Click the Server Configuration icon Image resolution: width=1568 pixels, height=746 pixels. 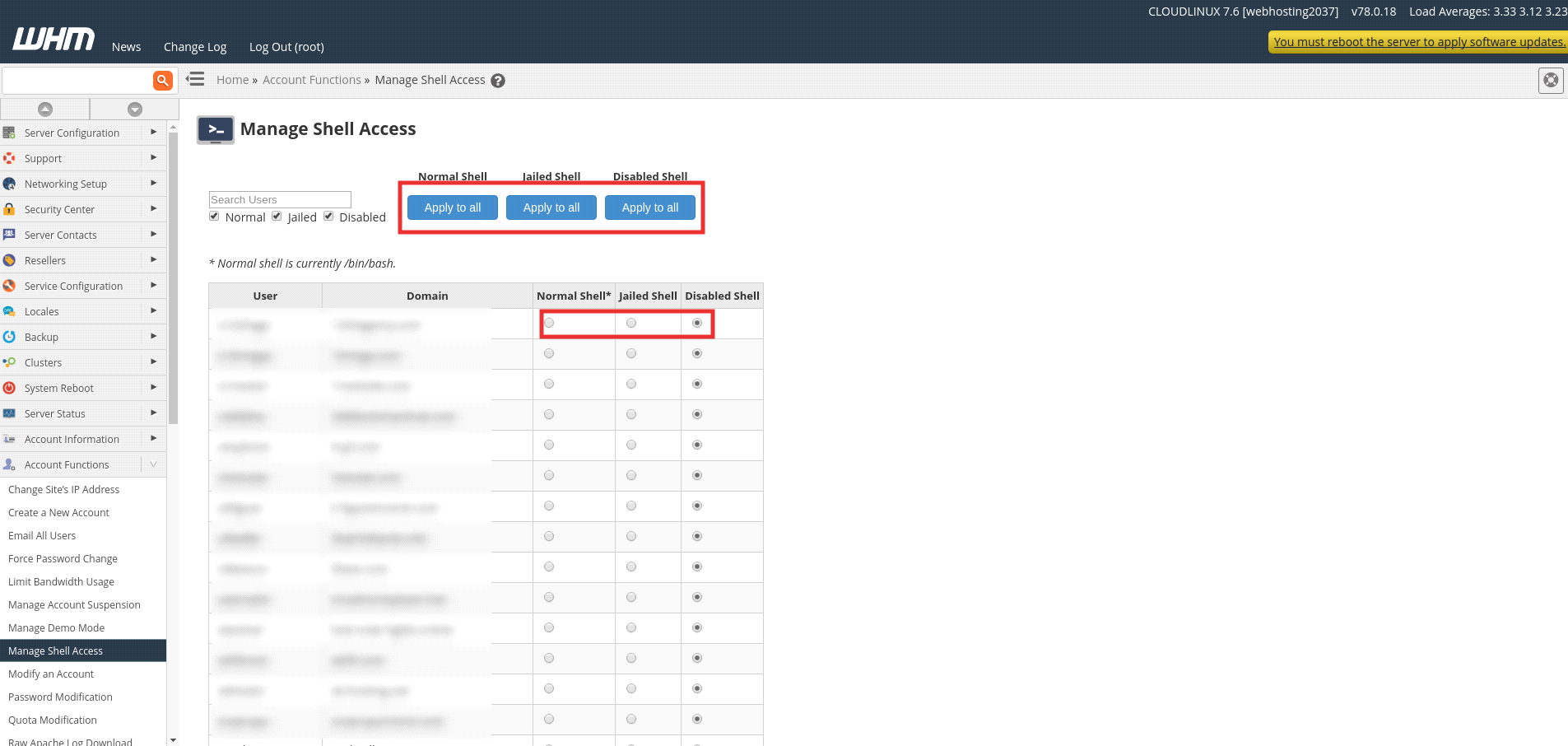pos(10,133)
